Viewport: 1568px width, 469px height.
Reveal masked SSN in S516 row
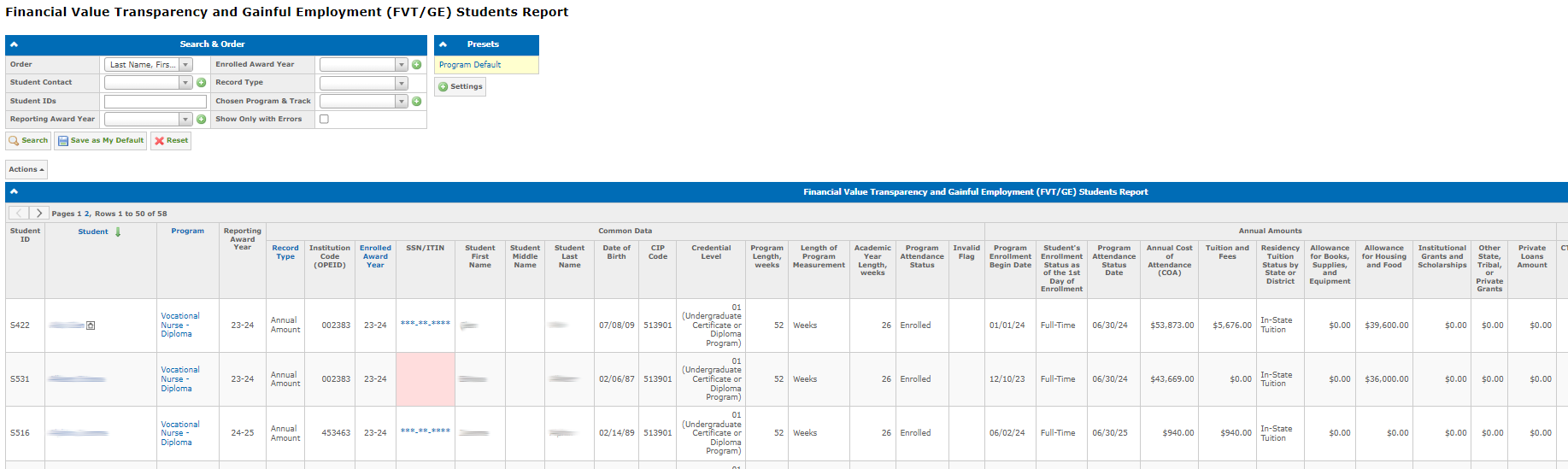(426, 432)
